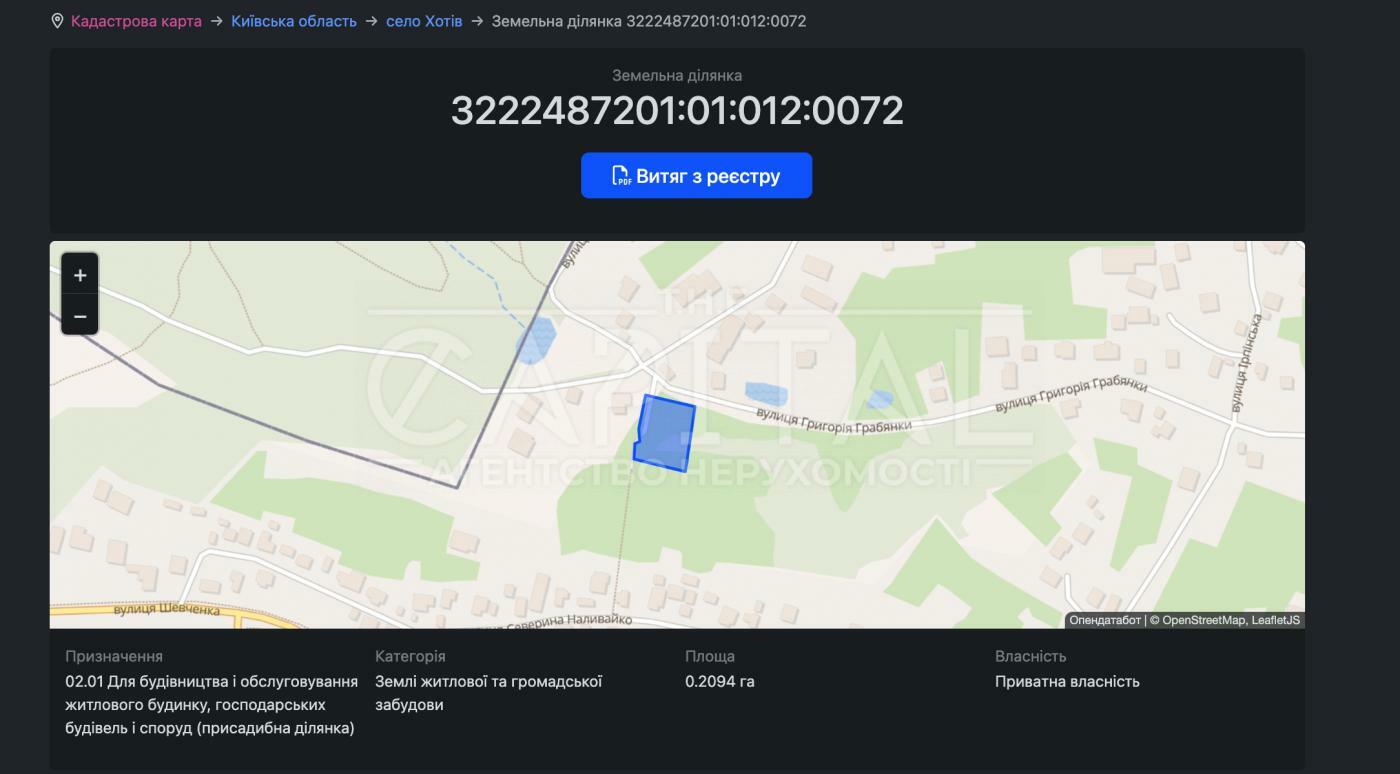
Task: Open LeafletJS attribution link
Action: tap(1276, 620)
